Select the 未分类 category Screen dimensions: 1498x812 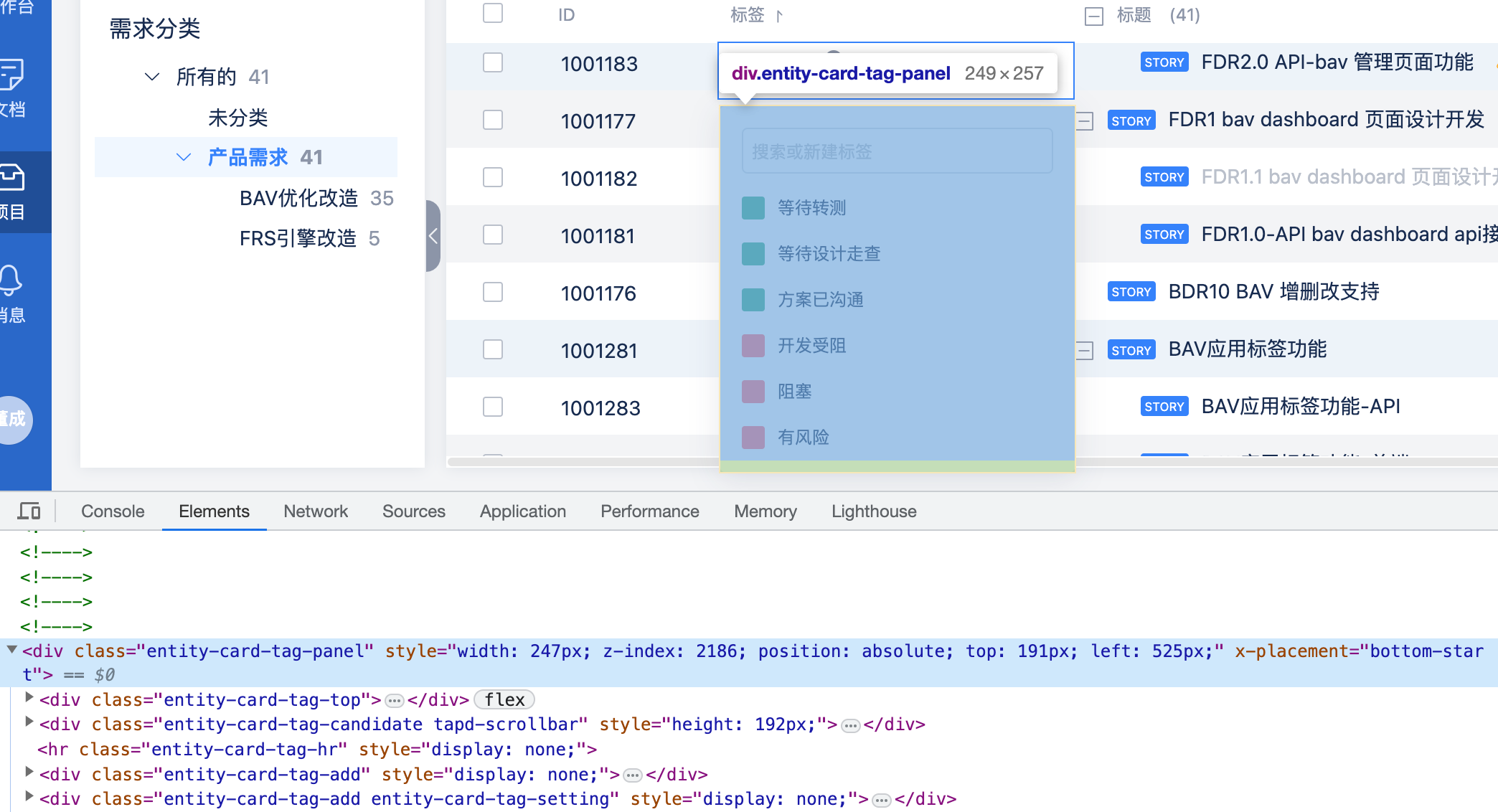tap(238, 118)
